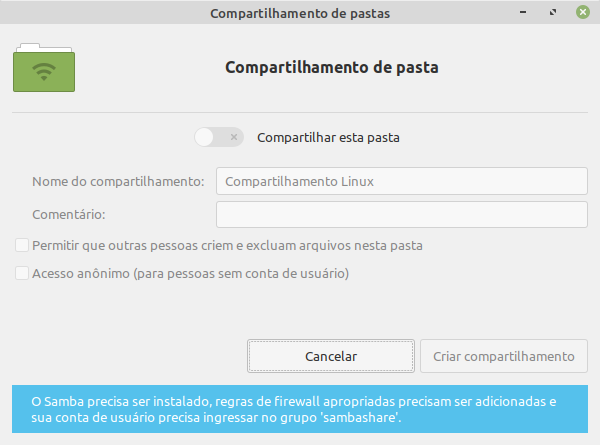Screen dimensions: 600x445
Task: Enable the 'criem e excluam arquivos' checkbox
Action: tap(22, 245)
